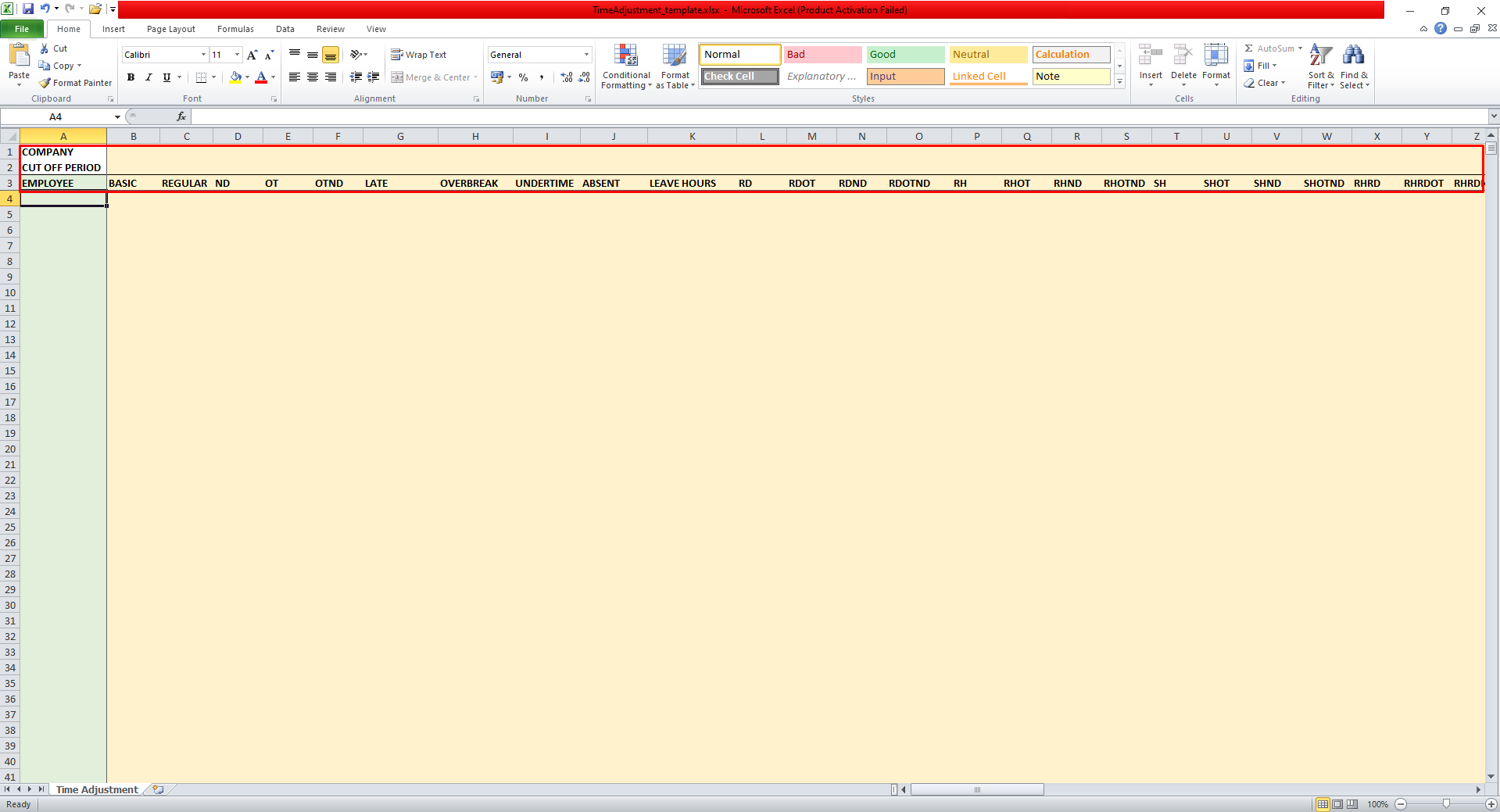Open Sort & Filter options
1500x812 pixels.
[x=1321, y=67]
